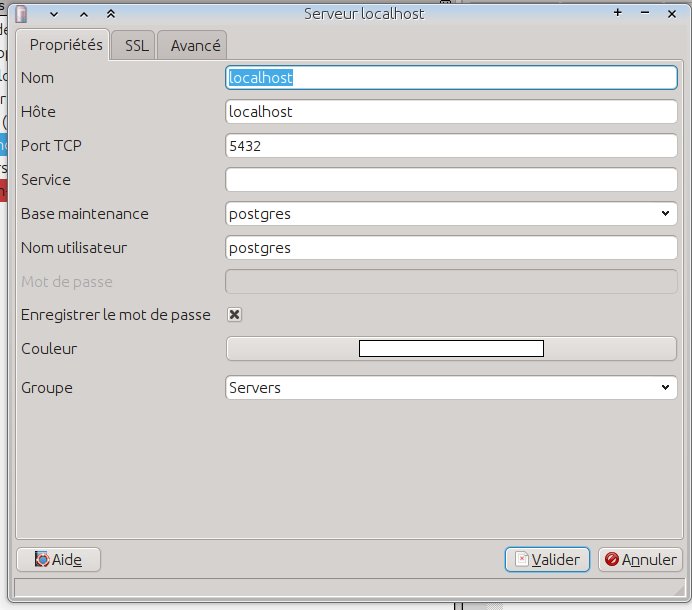Click the up chevron in title bar
Viewport: 692px width, 610px height.
(x=82, y=14)
